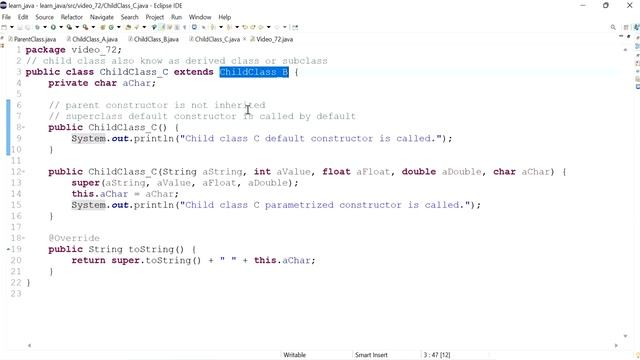Click the New file toolbar icon
640x360 pixels.
[x=4, y=27]
